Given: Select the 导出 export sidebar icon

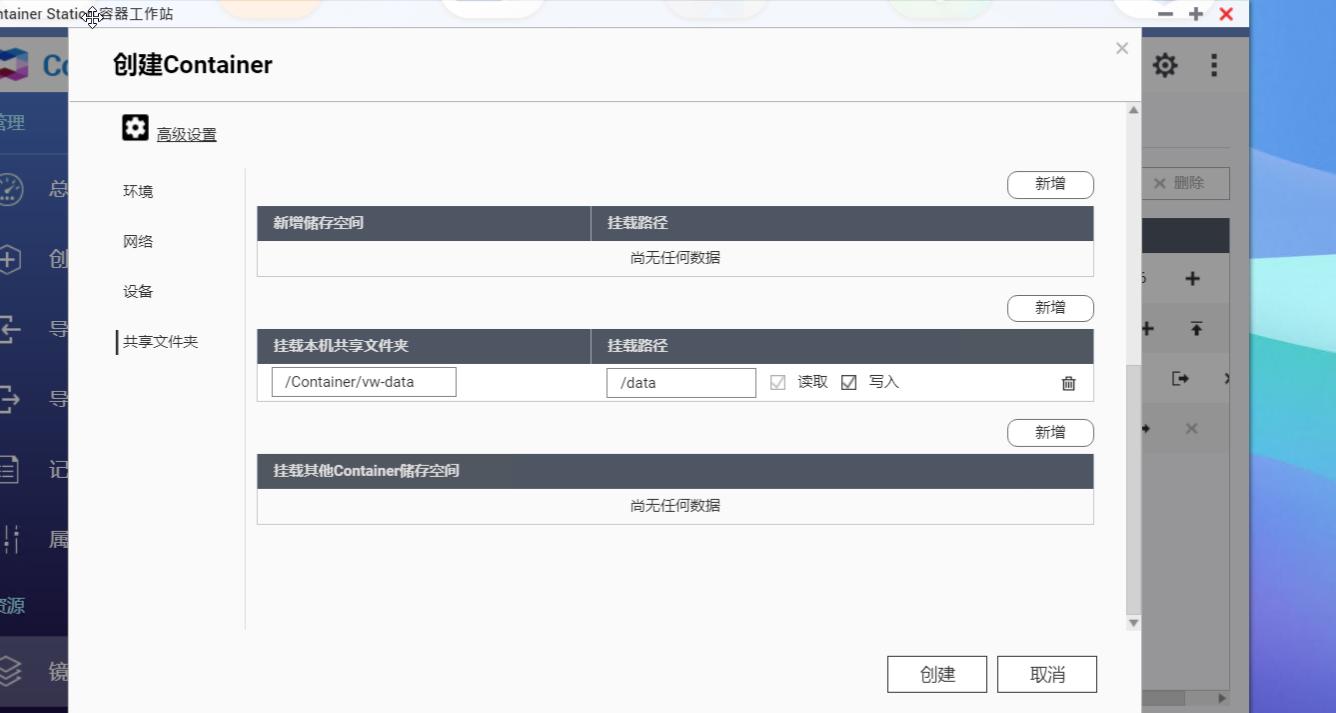Looking at the screenshot, I should [x=9, y=397].
